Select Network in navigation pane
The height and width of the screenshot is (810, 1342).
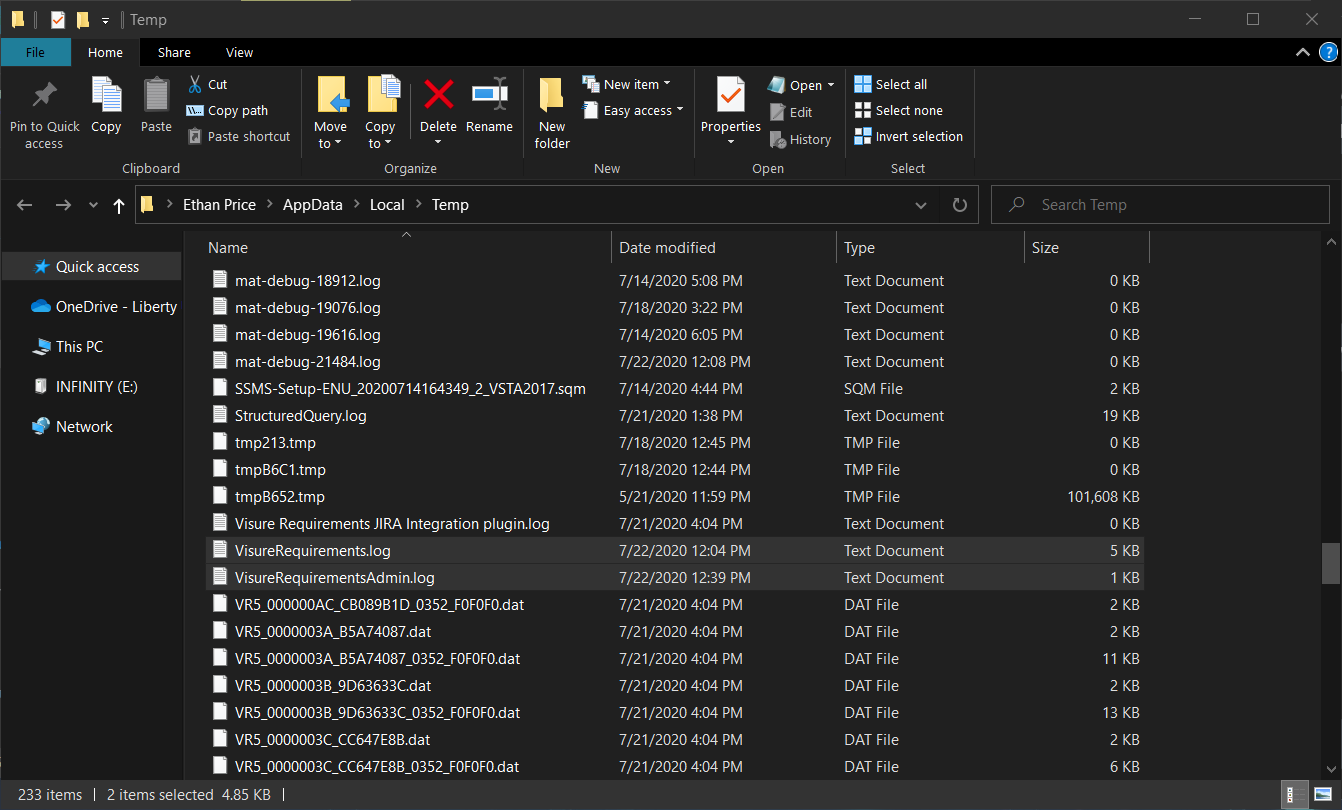[x=72, y=427]
